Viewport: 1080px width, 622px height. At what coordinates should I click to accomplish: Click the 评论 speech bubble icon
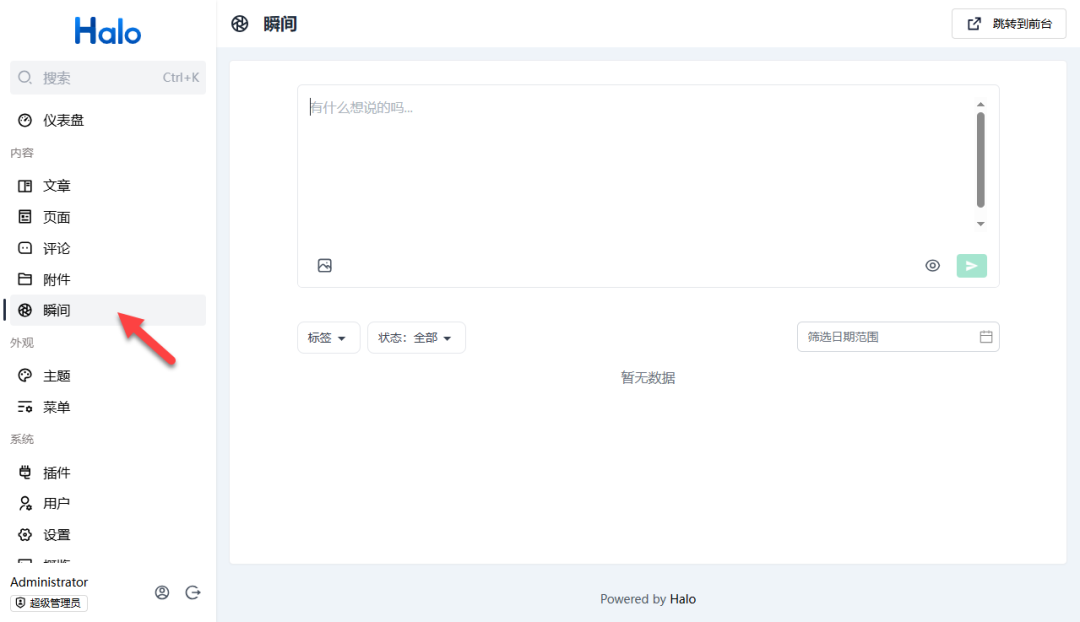(x=25, y=248)
